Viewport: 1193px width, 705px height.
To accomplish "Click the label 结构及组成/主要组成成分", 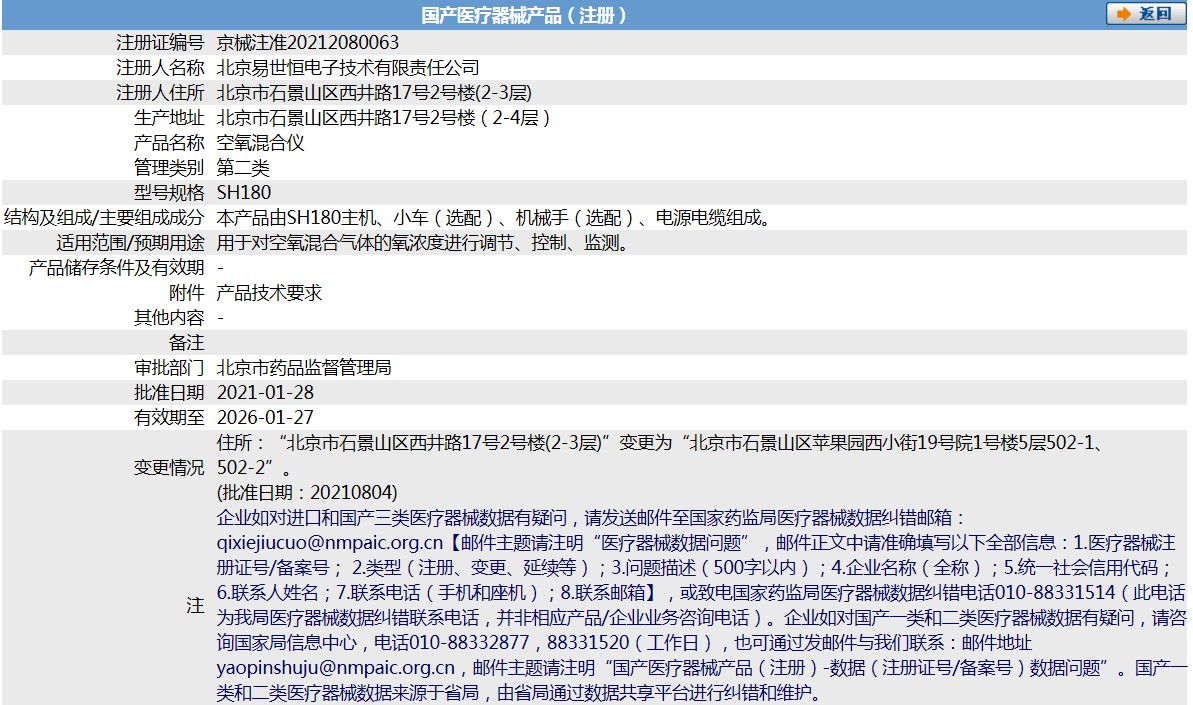I will coord(104,218).
